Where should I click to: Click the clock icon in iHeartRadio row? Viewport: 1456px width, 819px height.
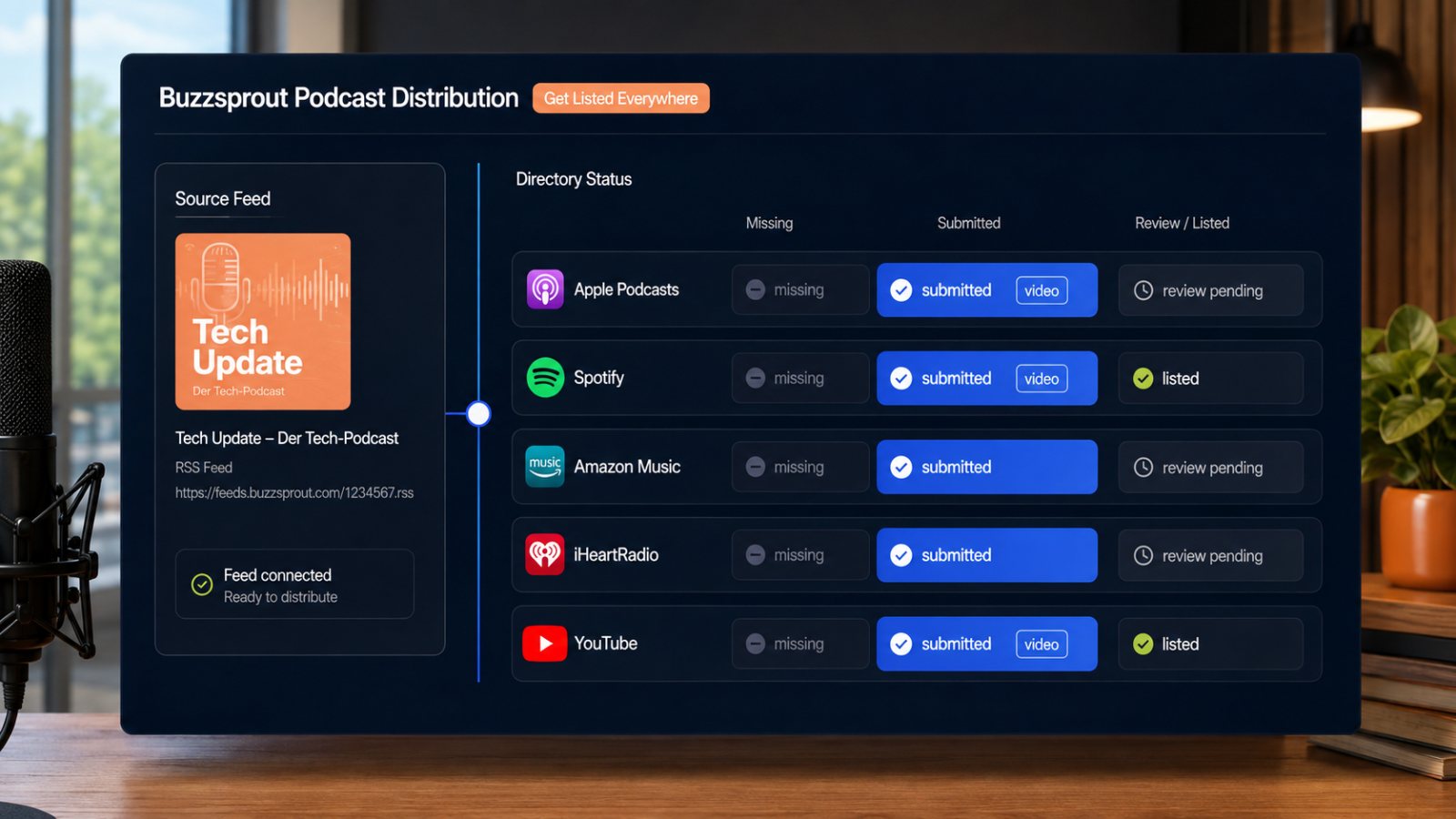(1144, 555)
